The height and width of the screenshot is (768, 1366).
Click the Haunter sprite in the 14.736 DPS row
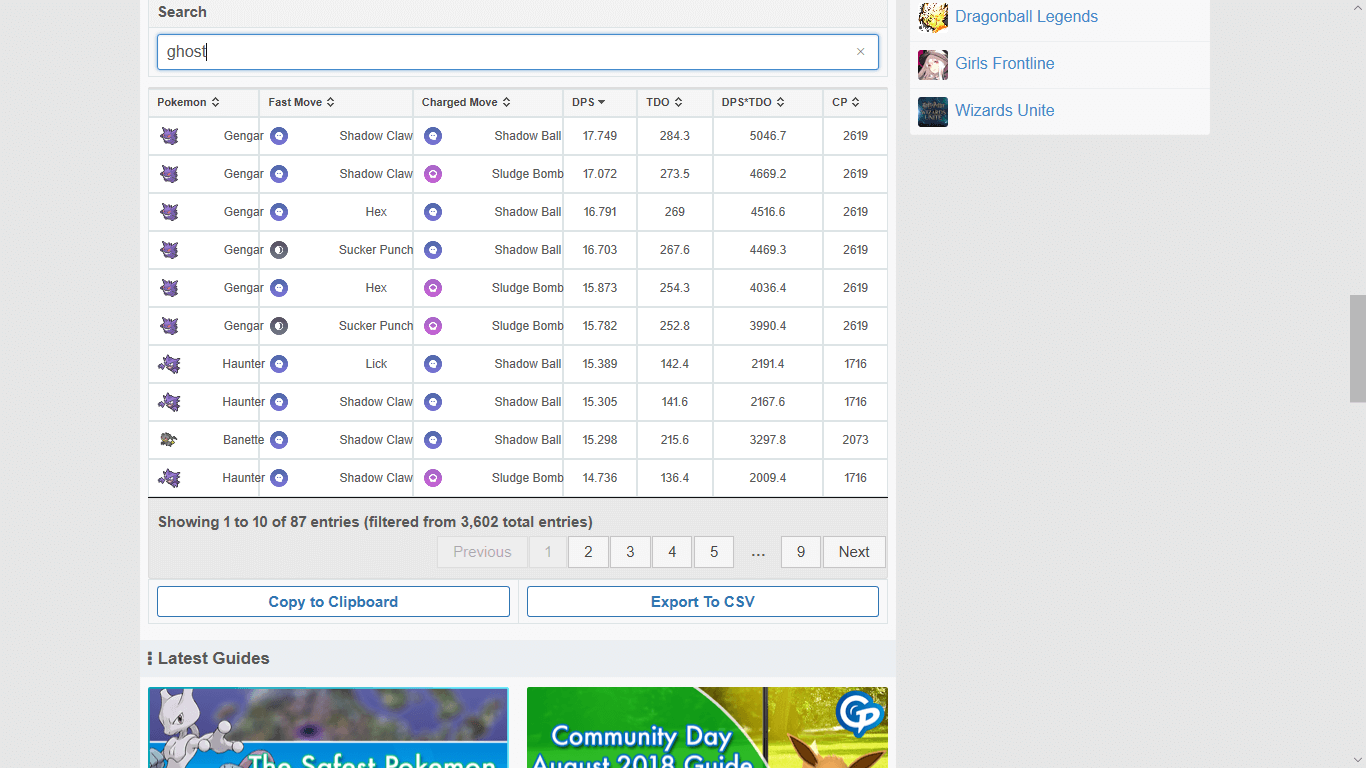(x=169, y=478)
